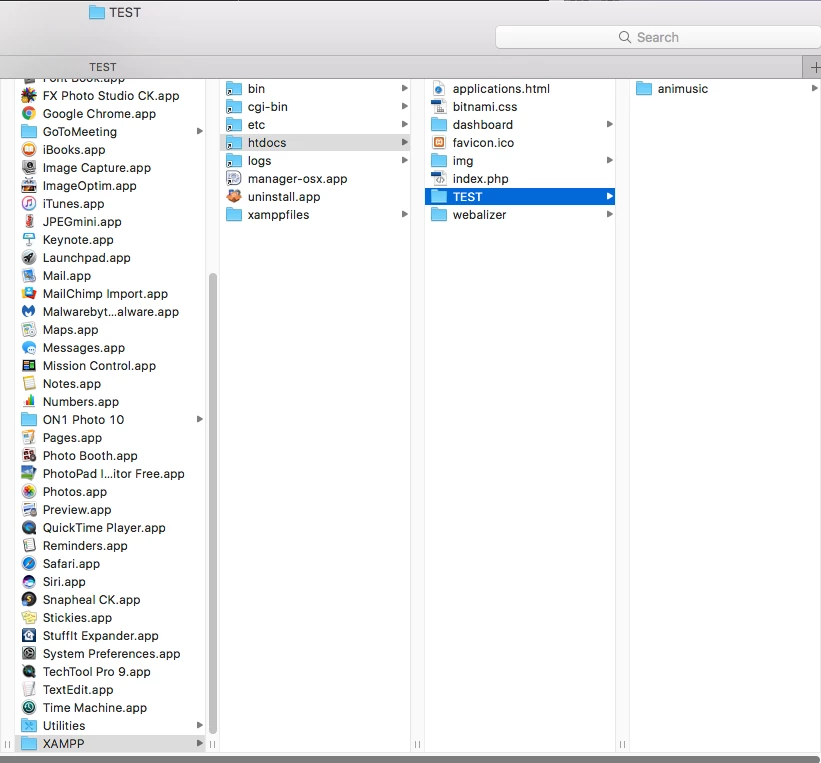Click the Siri app icon
This screenshot has width=821, height=763.
tap(29, 582)
